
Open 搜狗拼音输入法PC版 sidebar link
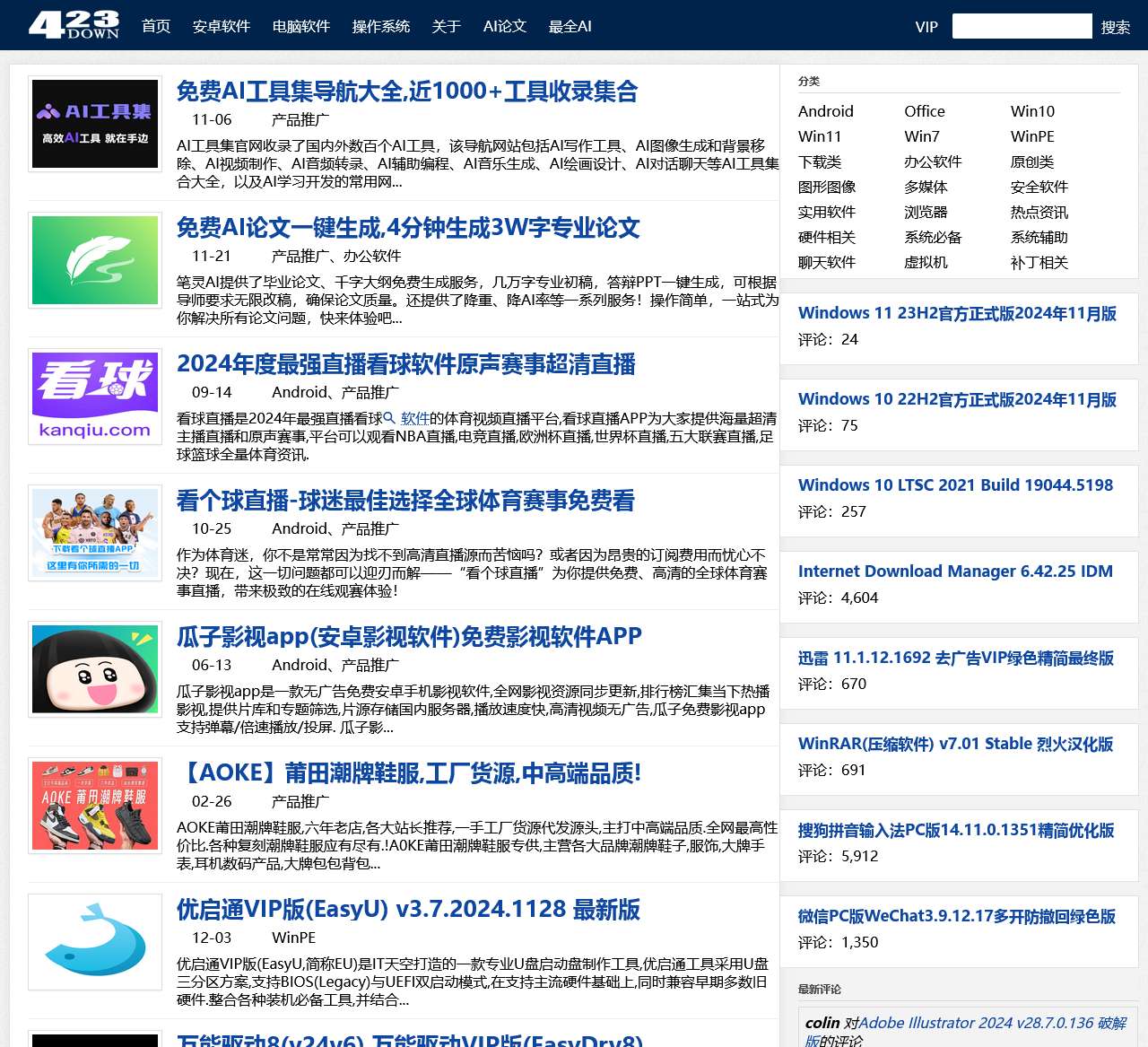pyautogui.click(x=956, y=830)
